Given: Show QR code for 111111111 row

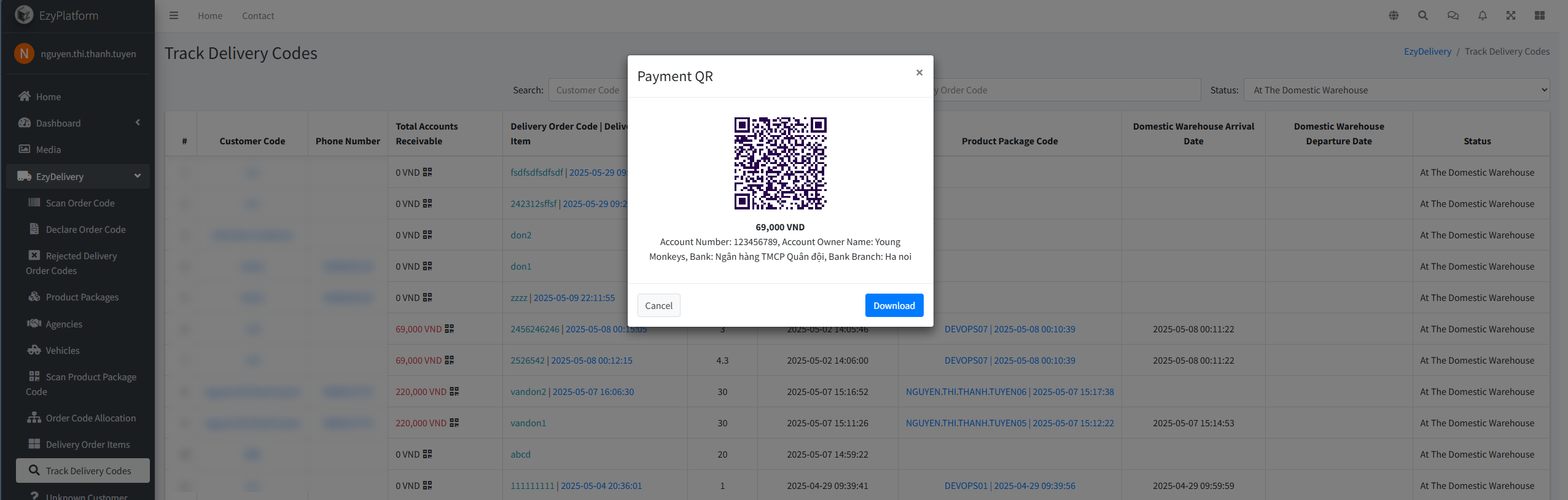Looking at the screenshot, I should 427,485.
